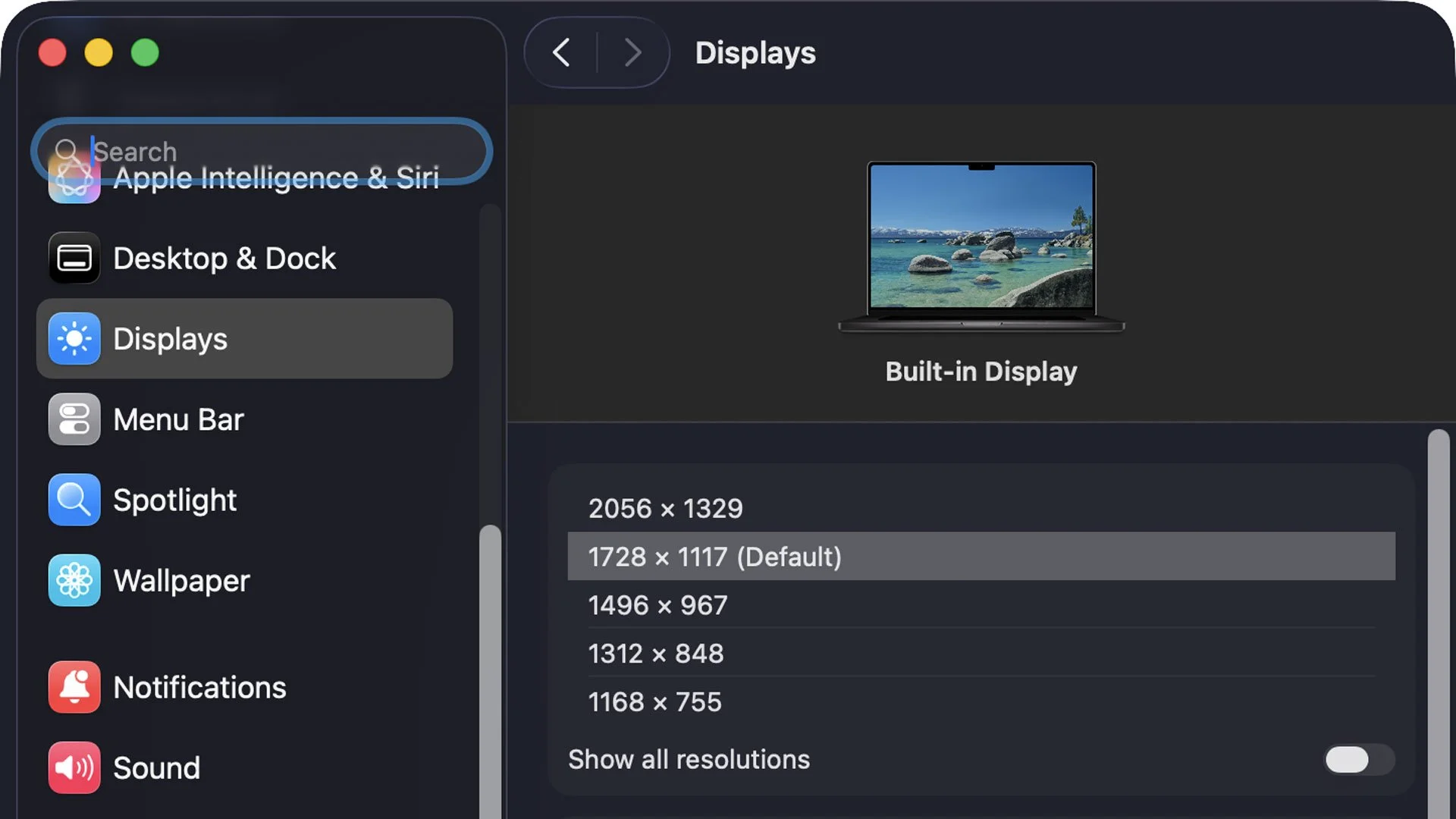
Task: Click the yellow minimize window button
Action: 99,52
